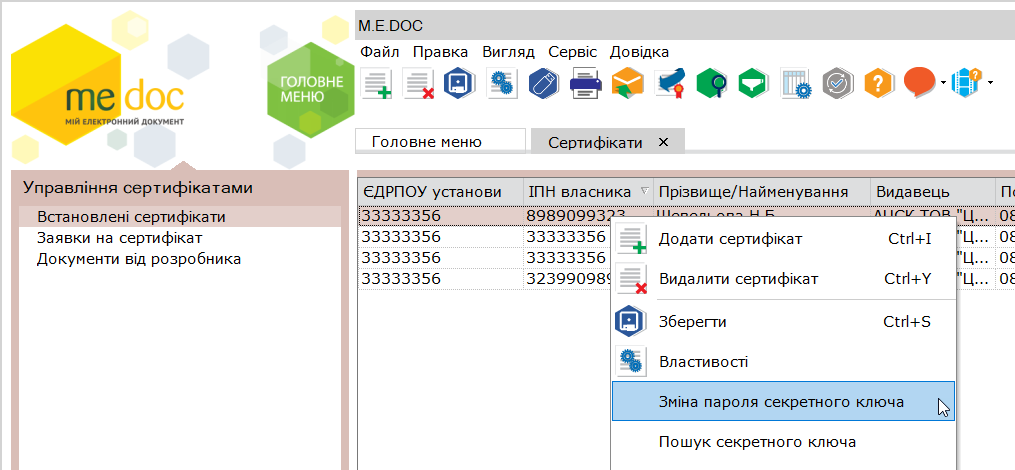
Task: Click the ЄДРПОУ установи column header
Action: coord(441,192)
